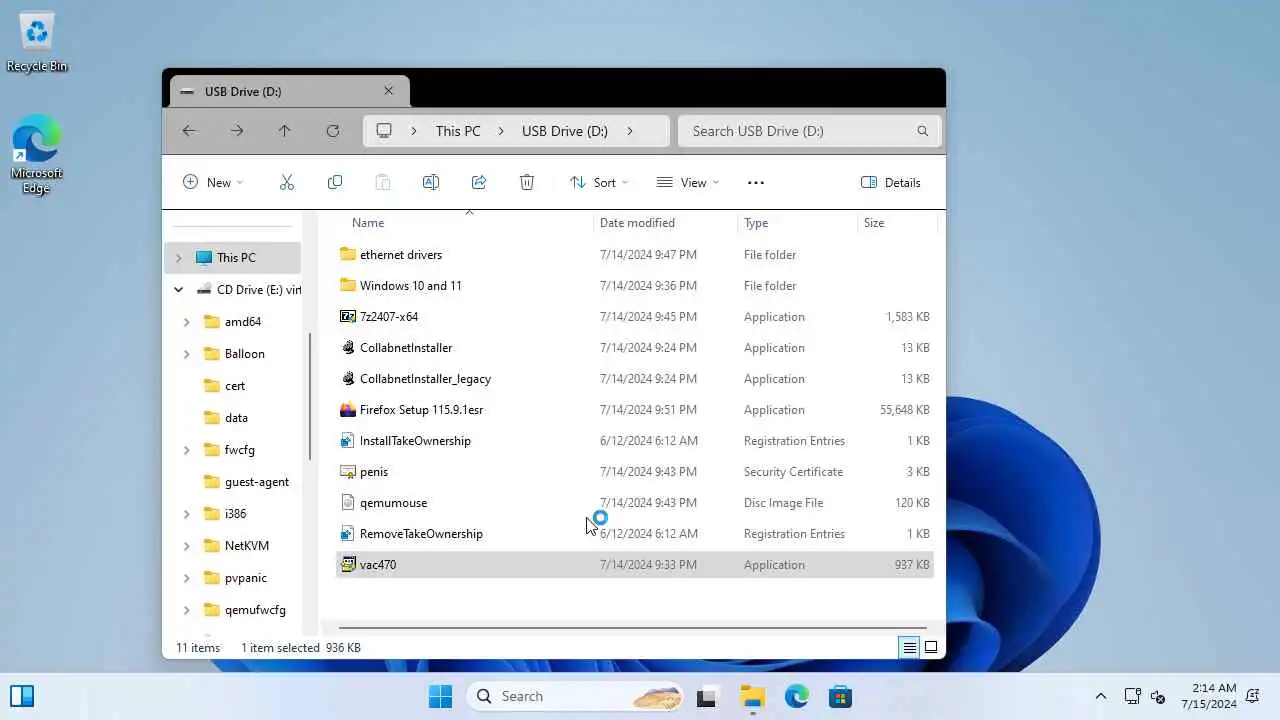Viewport: 1280px width, 720px height.
Task: Open the Sort dropdown menu
Action: 598,182
